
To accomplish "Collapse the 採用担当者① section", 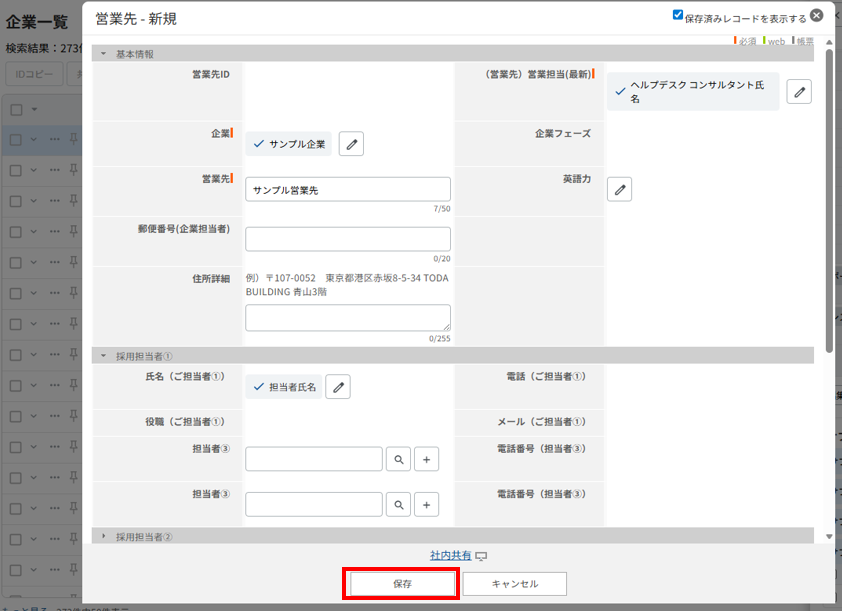I will pos(103,356).
